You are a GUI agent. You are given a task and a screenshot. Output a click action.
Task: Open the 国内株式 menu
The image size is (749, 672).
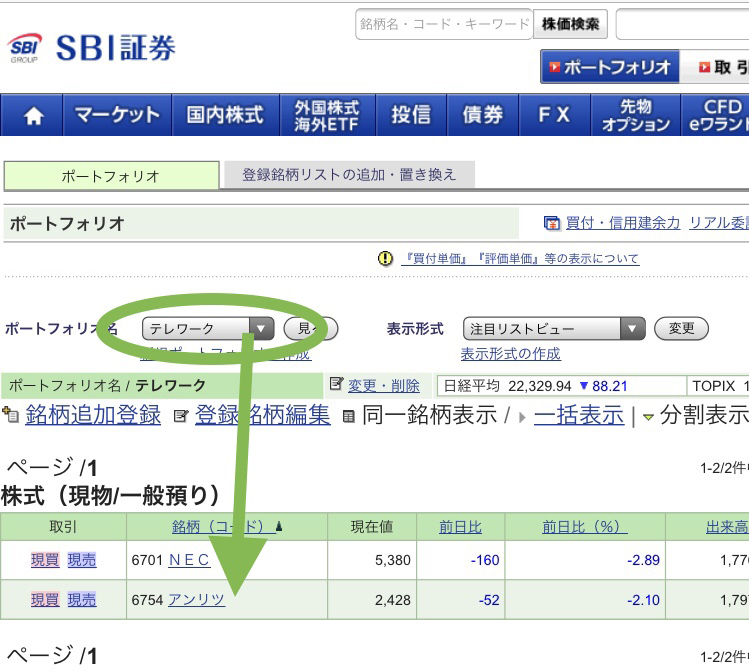tap(225, 115)
